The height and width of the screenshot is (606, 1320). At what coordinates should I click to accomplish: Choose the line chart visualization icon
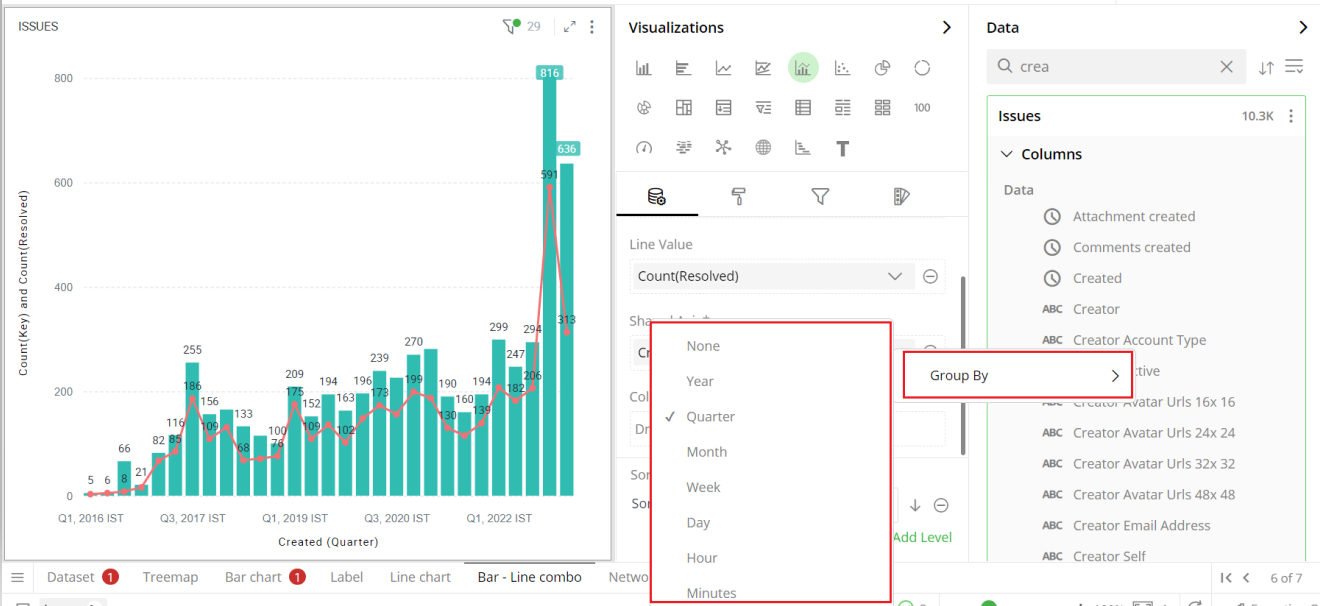point(723,68)
